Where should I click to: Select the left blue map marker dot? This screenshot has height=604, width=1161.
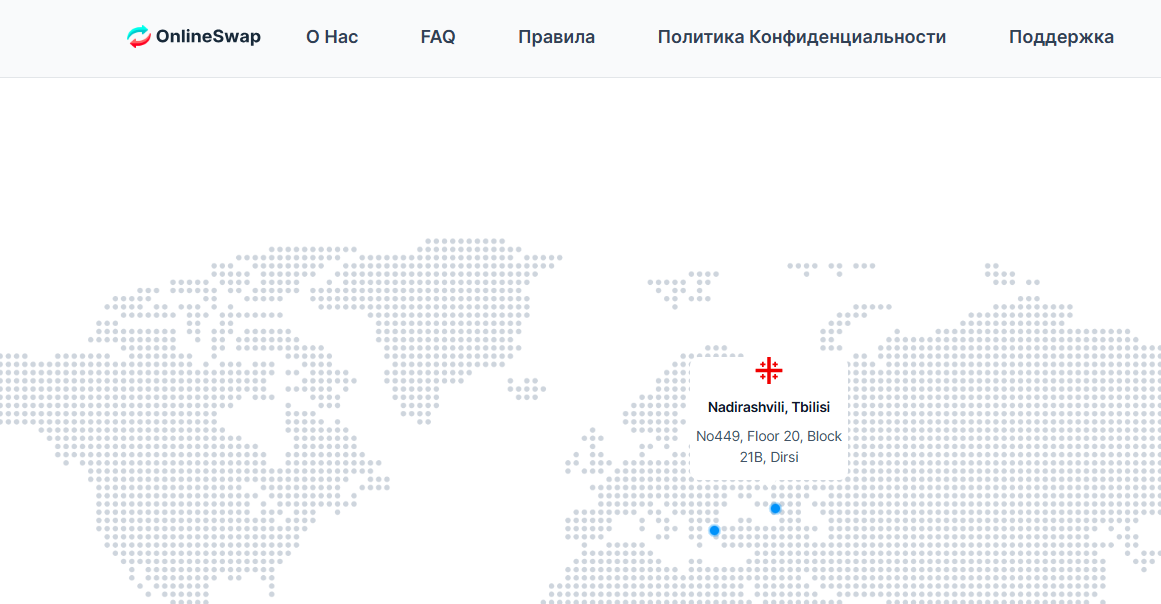point(714,530)
